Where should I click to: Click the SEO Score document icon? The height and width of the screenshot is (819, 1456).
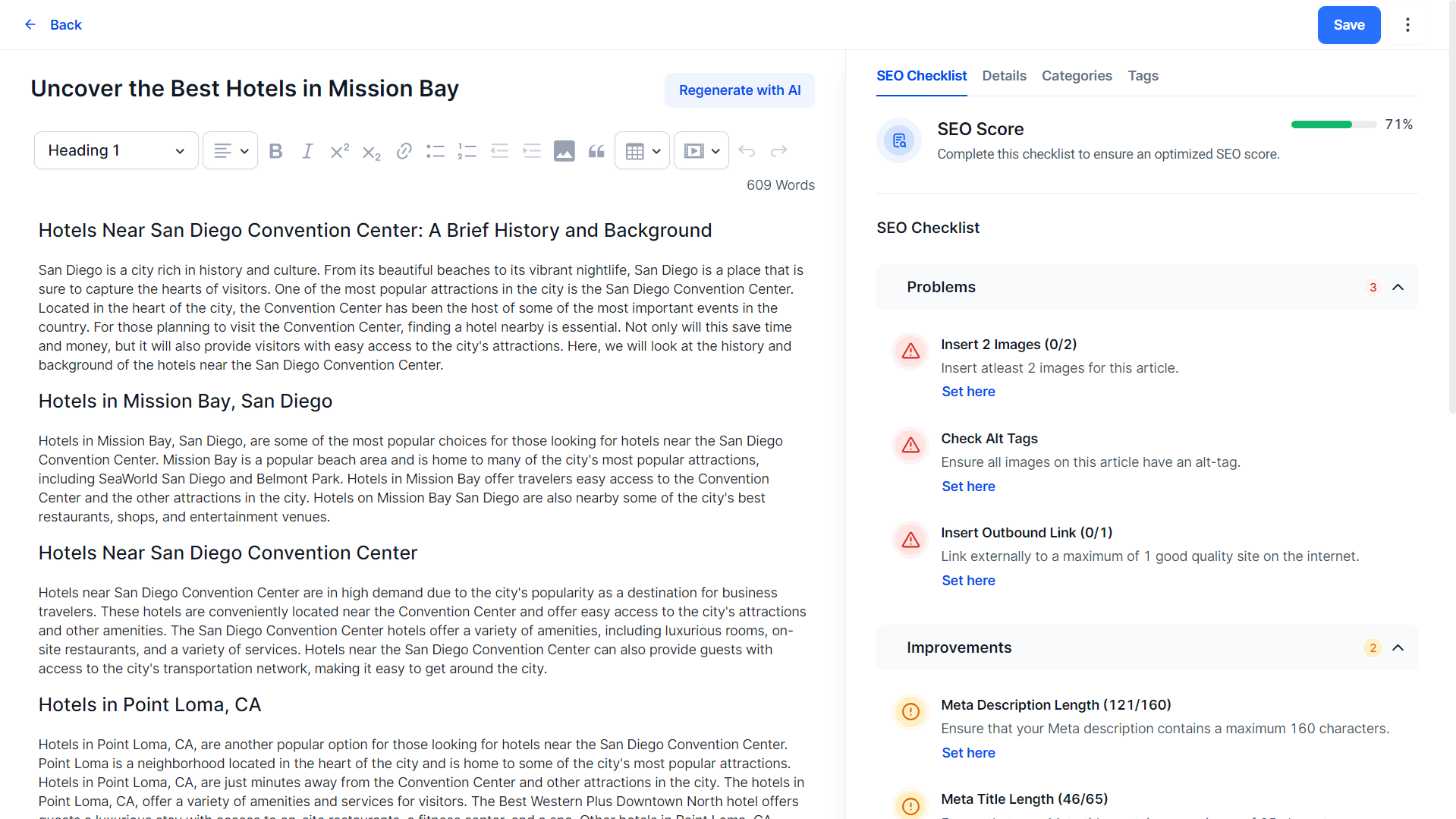coord(899,140)
